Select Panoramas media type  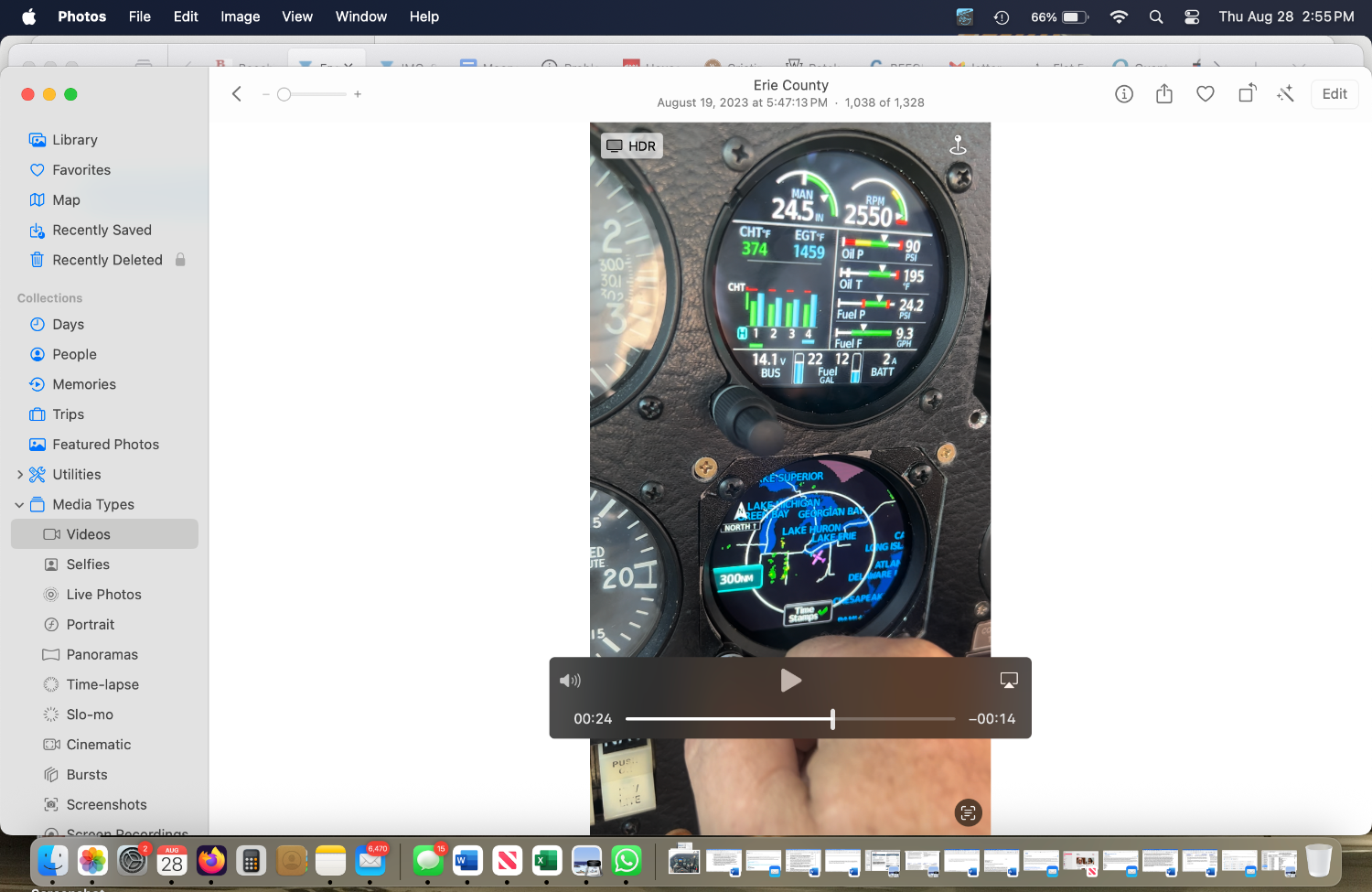(x=104, y=655)
